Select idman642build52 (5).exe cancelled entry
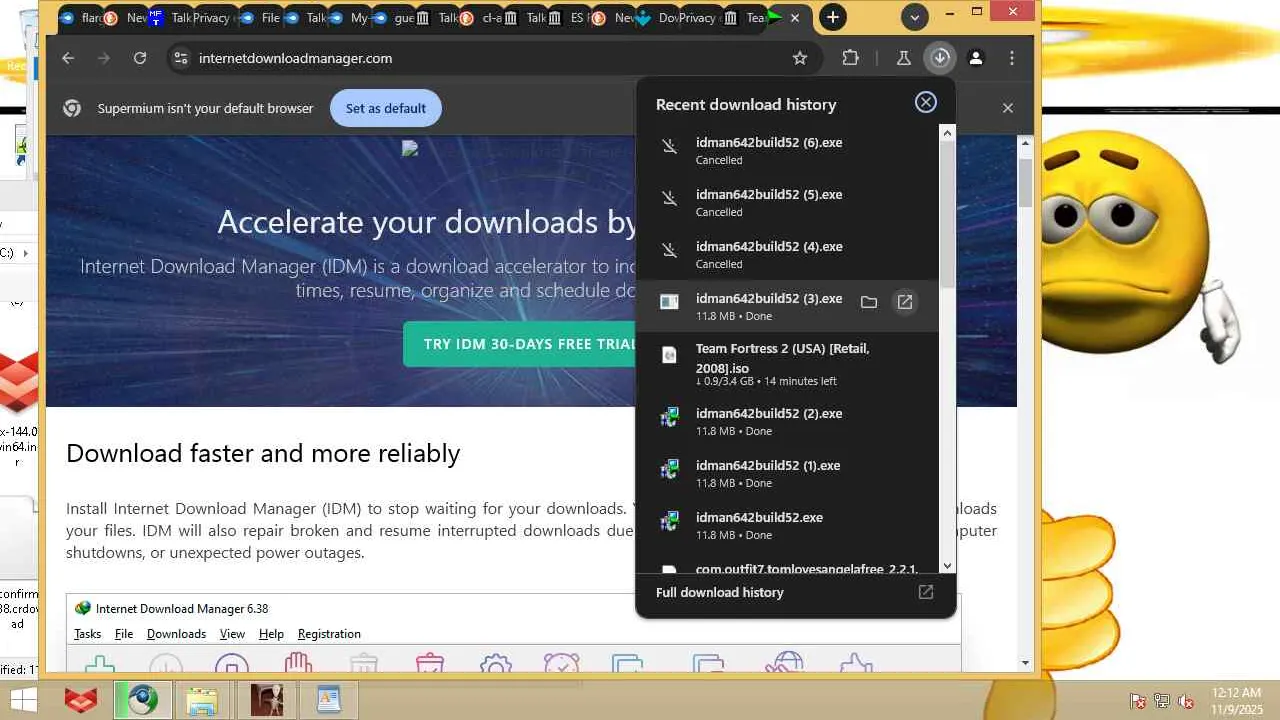This screenshot has width=1280, height=720. tap(787, 202)
